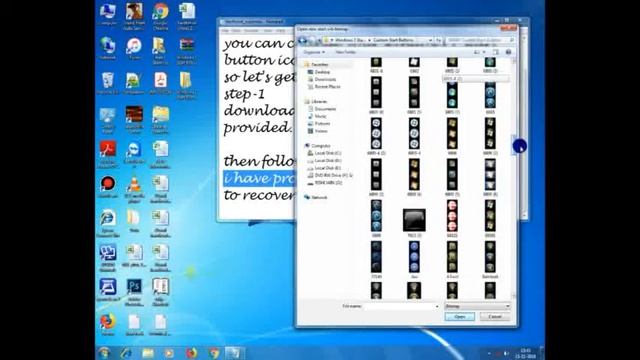
Task: Click the New folder button
Action: click(346, 52)
